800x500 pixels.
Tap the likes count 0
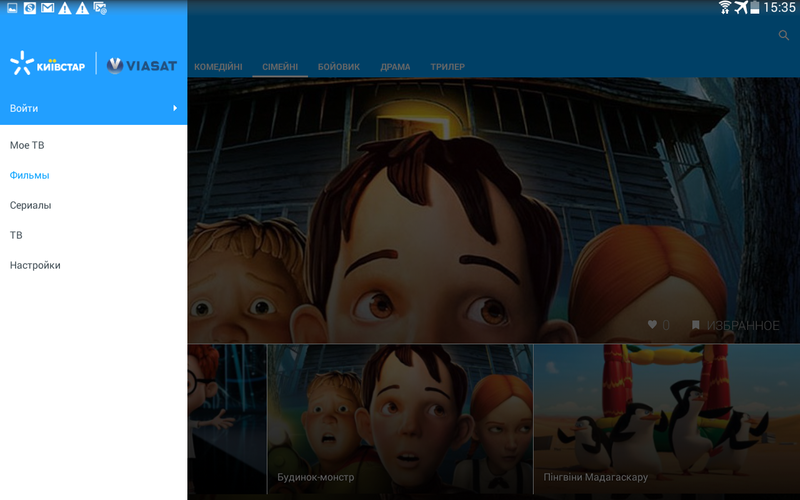click(x=665, y=325)
